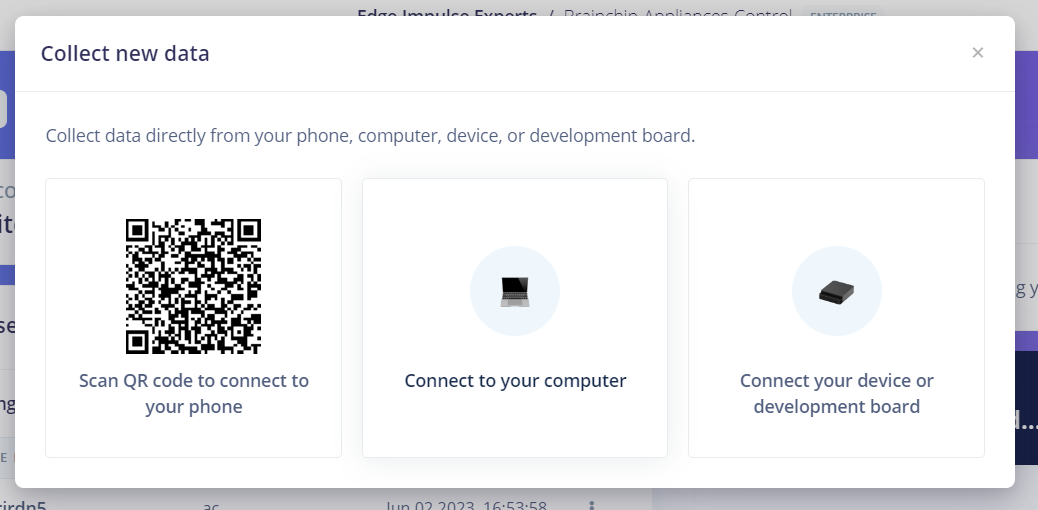1038x510 pixels.
Task: Click the Collect data directly description text
Action: click(370, 136)
